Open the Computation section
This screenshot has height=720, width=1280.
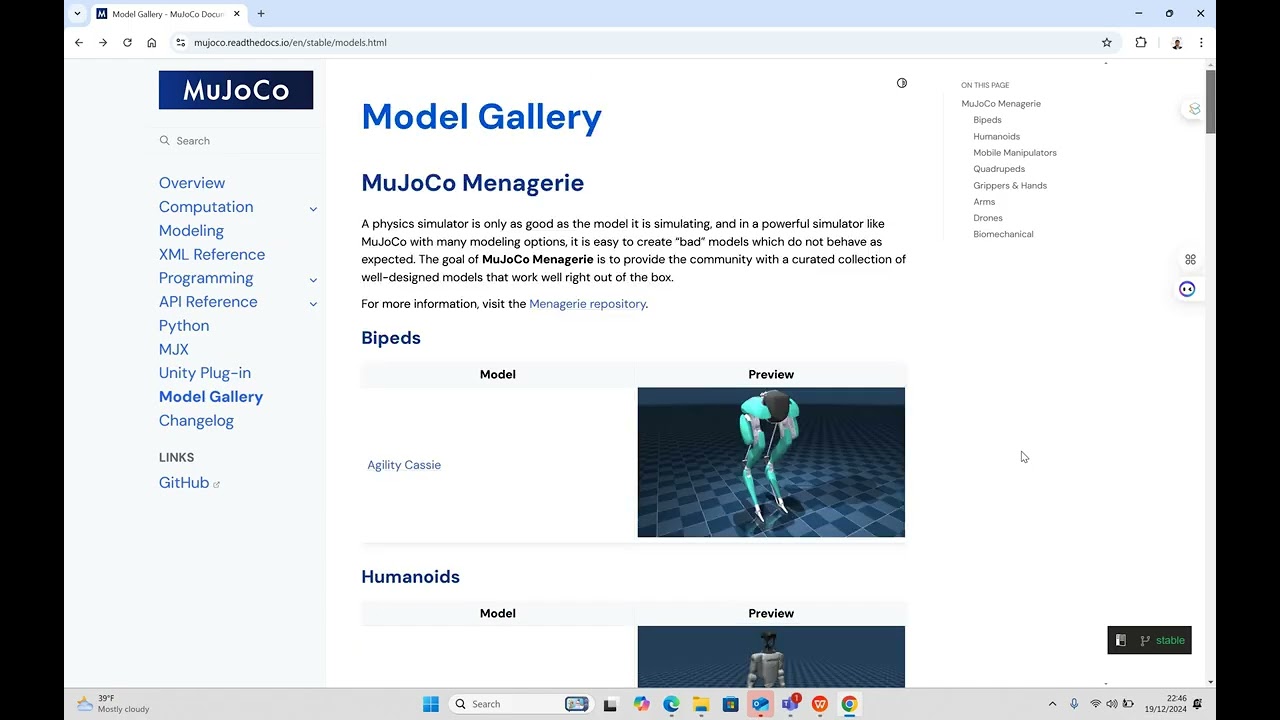pos(206,207)
